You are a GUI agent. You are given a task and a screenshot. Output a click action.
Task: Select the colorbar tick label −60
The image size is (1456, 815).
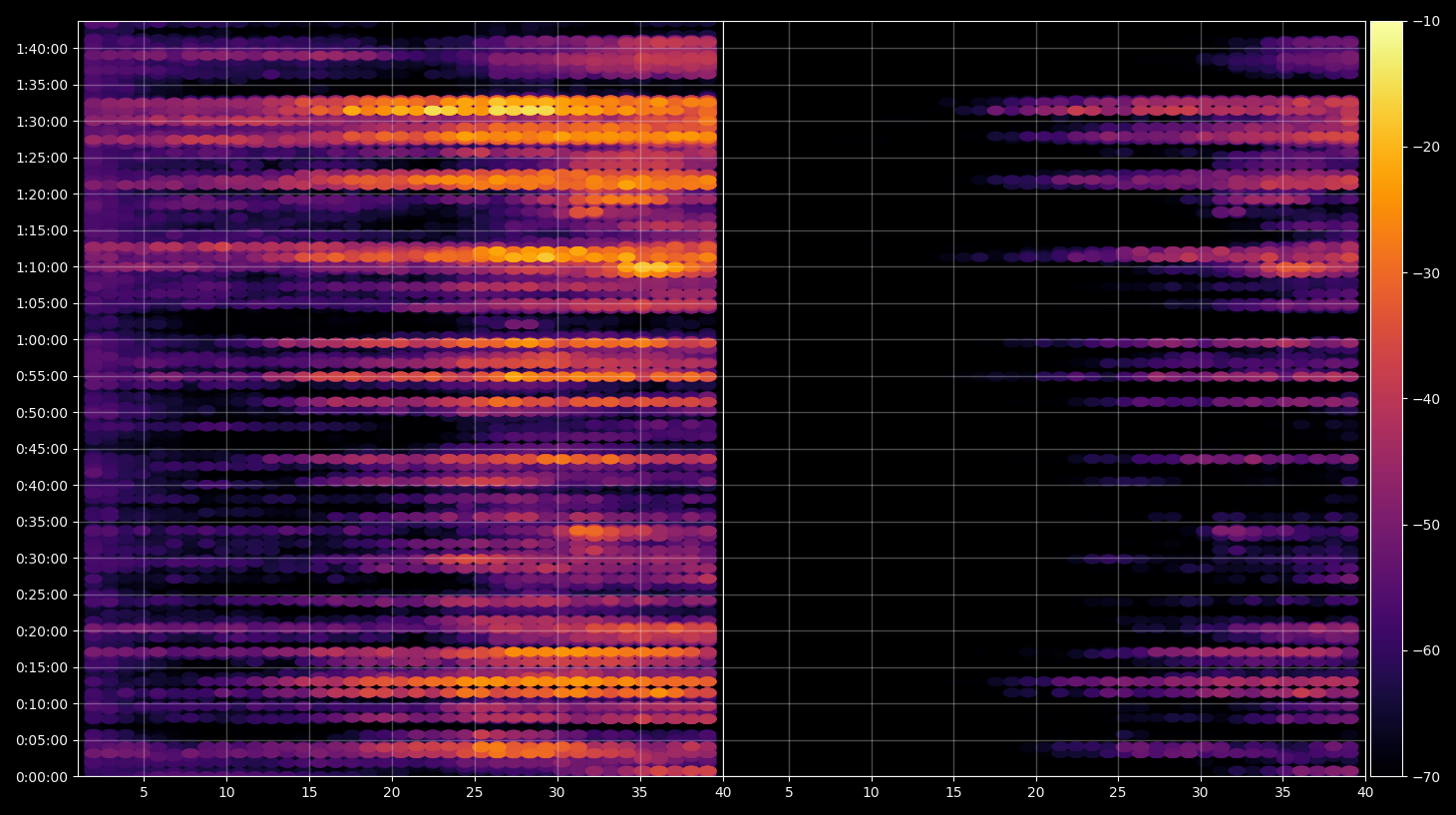(1425, 650)
